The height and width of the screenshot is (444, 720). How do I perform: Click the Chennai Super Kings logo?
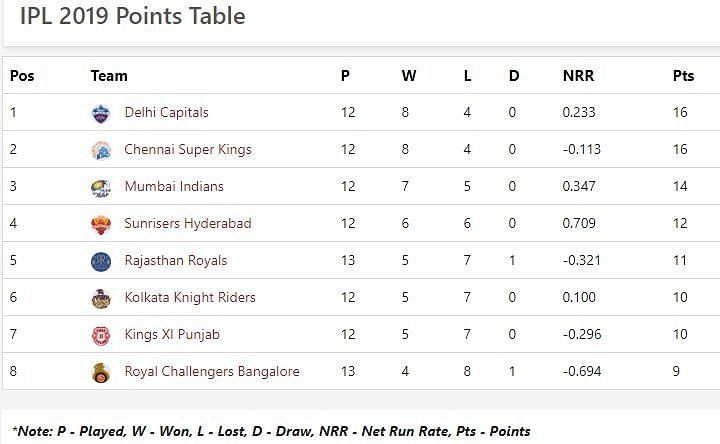pos(100,150)
